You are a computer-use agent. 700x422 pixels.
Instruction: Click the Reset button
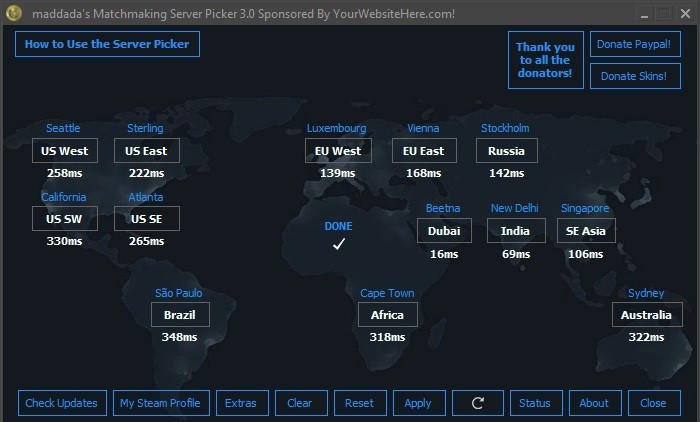[x=359, y=403]
